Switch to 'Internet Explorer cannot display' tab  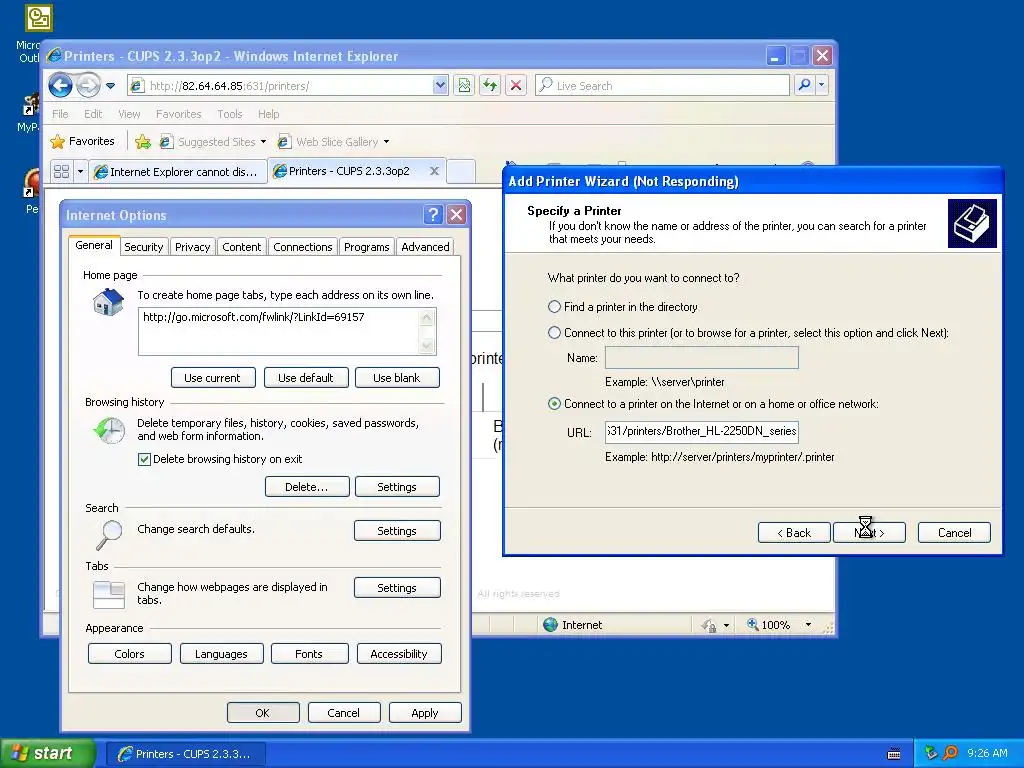click(176, 172)
